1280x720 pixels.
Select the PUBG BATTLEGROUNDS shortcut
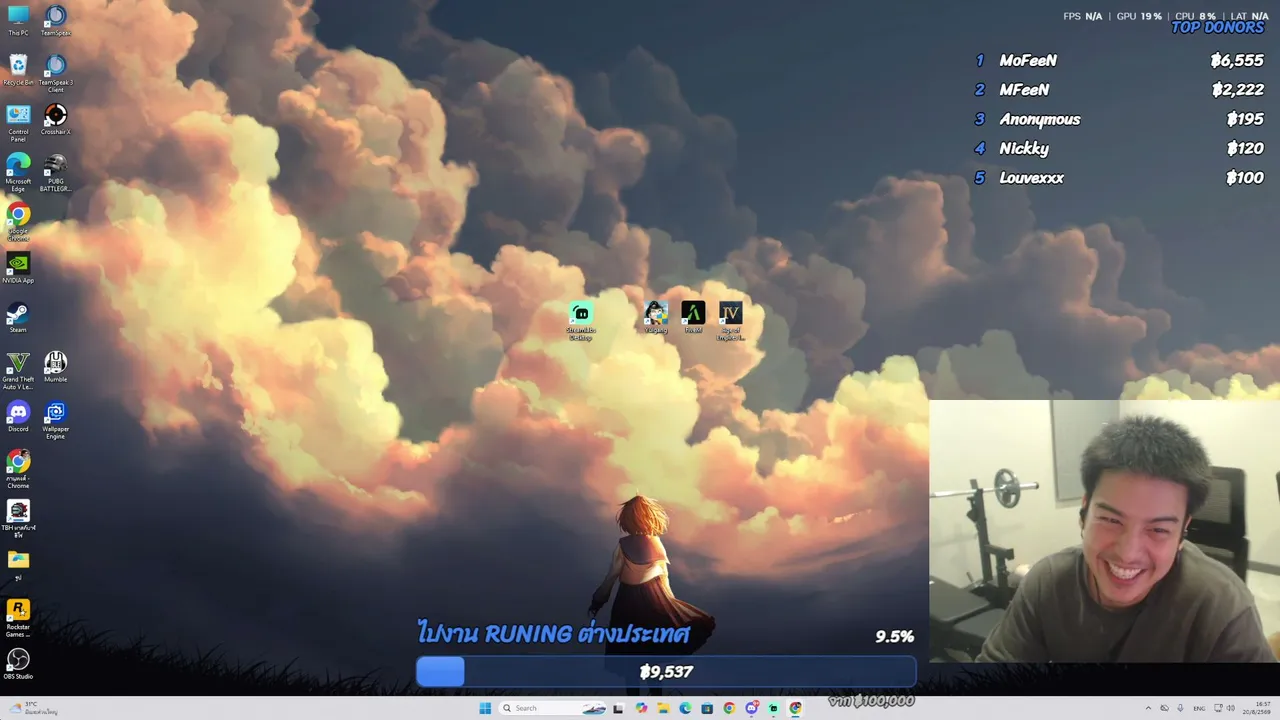pyautogui.click(x=56, y=172)
